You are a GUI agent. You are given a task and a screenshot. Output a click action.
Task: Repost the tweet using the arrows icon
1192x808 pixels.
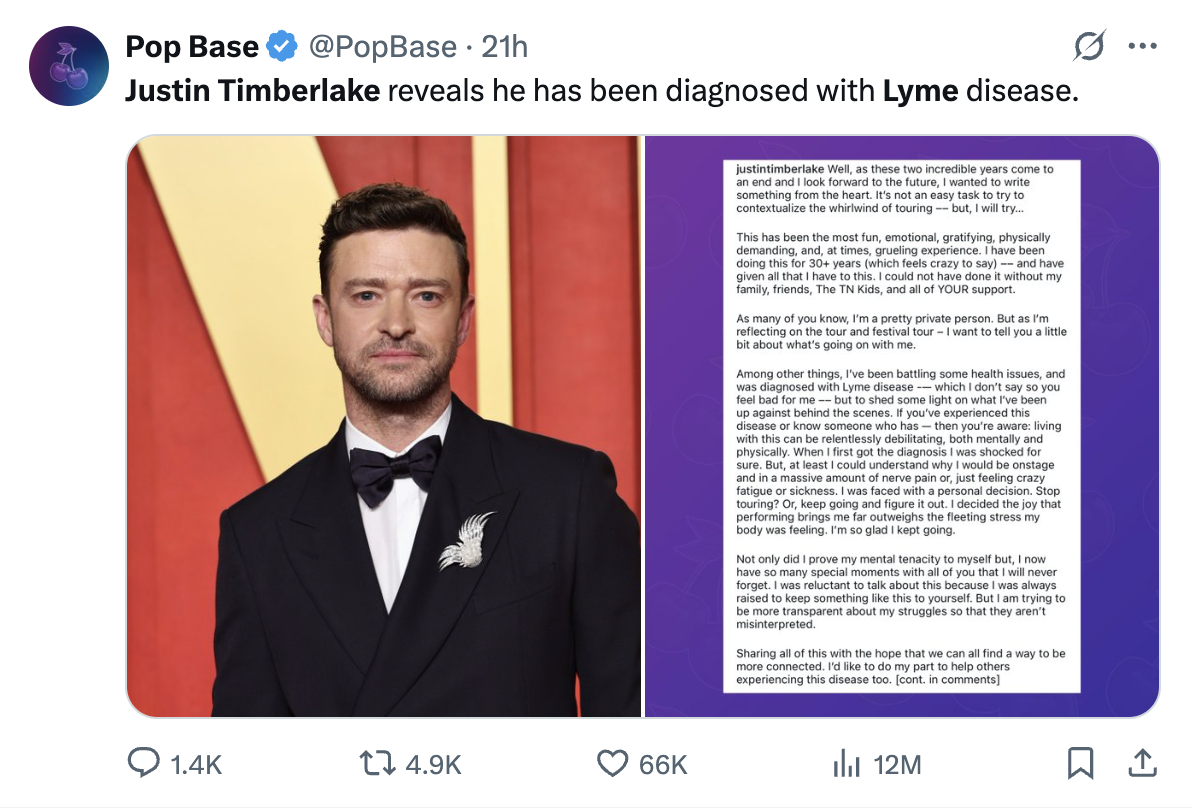(x=378, y=764)
